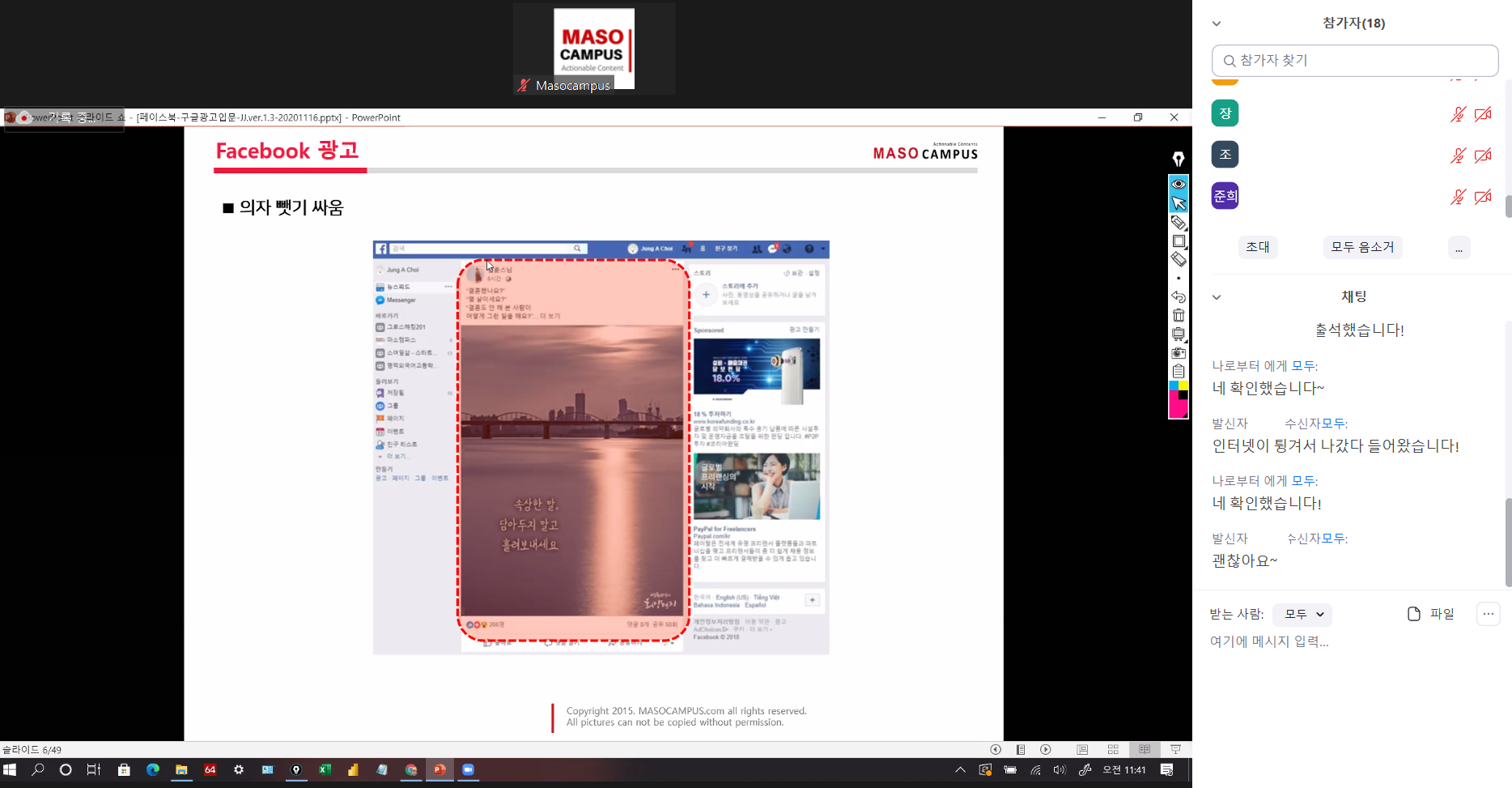Toggle microphone mute for participant 조
The image size is (1512, 788).
tap(1457, 155)
